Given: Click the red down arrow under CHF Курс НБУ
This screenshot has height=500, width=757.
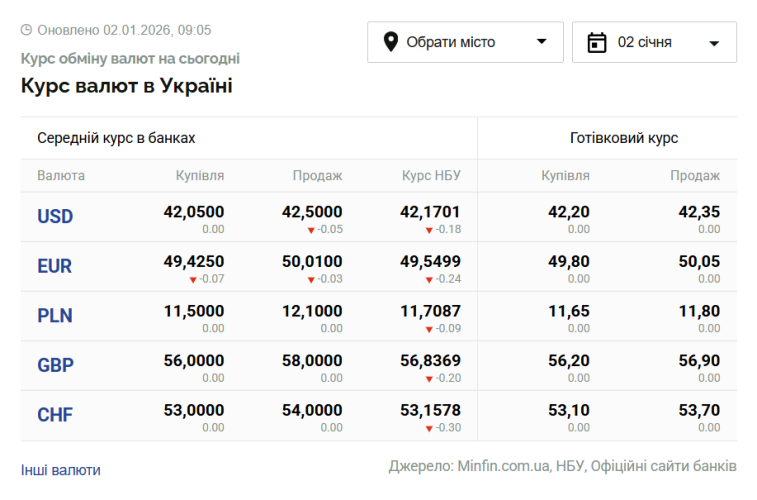Looking at the screenshot, I should 429,428.
